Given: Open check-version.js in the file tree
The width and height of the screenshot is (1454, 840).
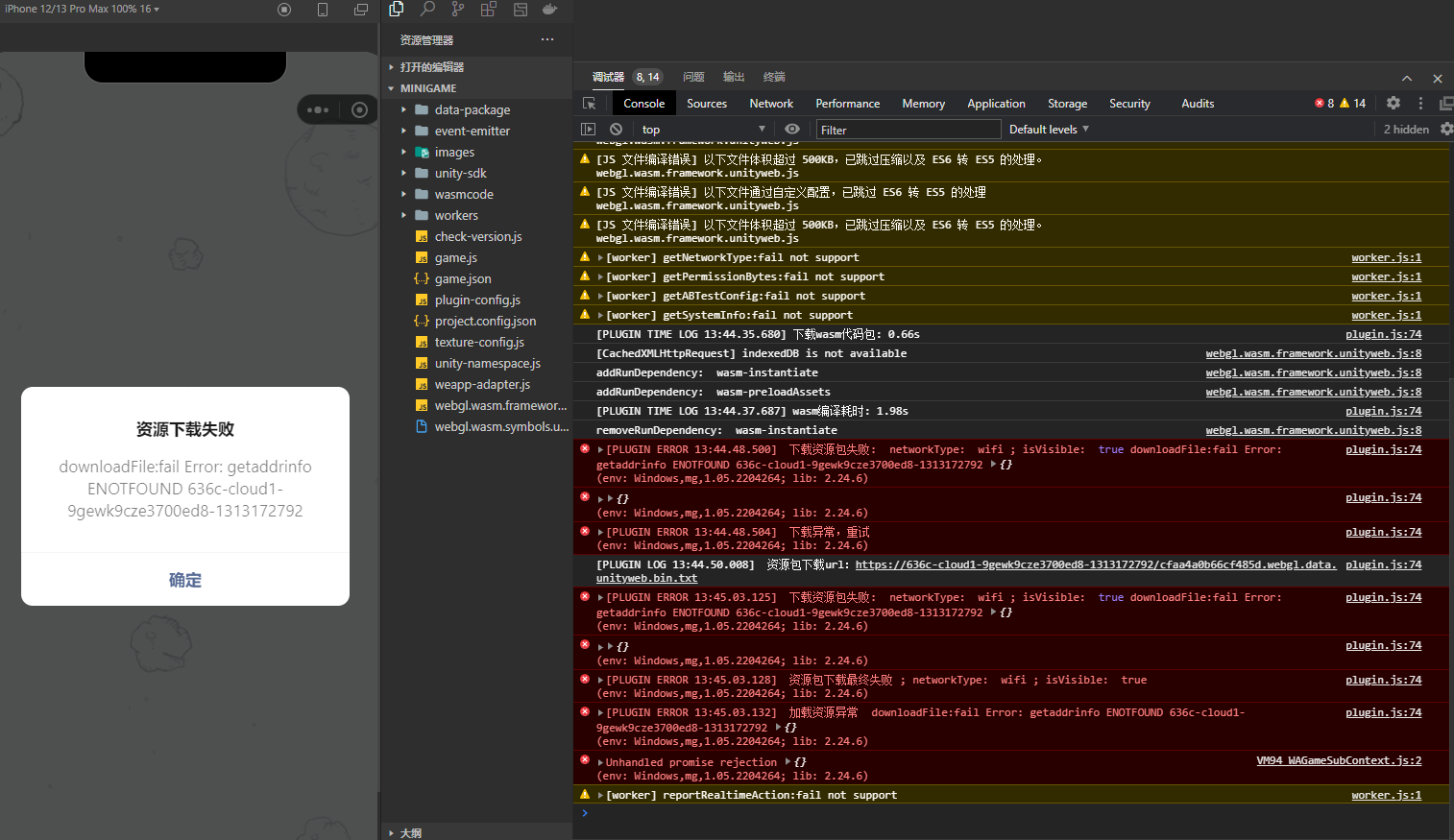Looking at the screenshot, I should coord(478,236).
